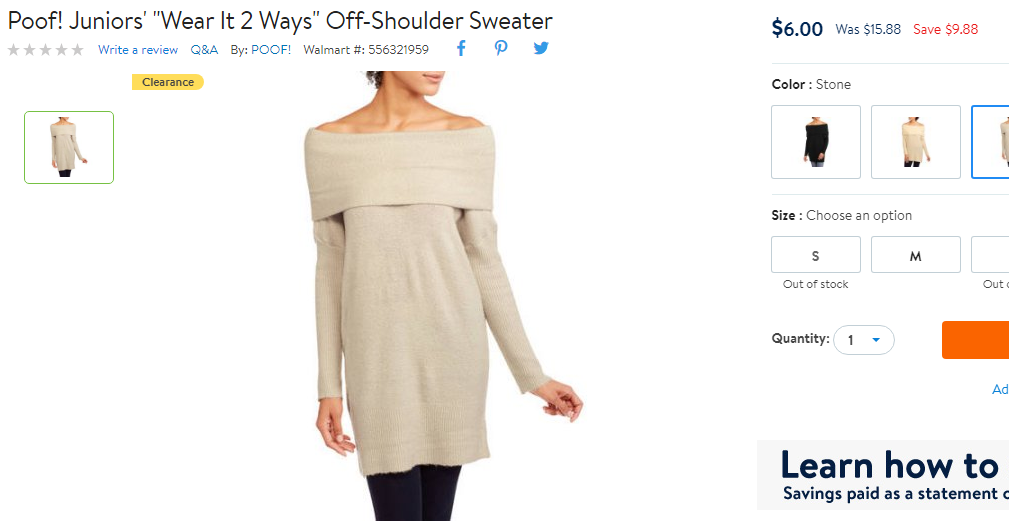Click the orange add to cart button
This screenshot has height=525, width=1009.
tap(976, 340)
